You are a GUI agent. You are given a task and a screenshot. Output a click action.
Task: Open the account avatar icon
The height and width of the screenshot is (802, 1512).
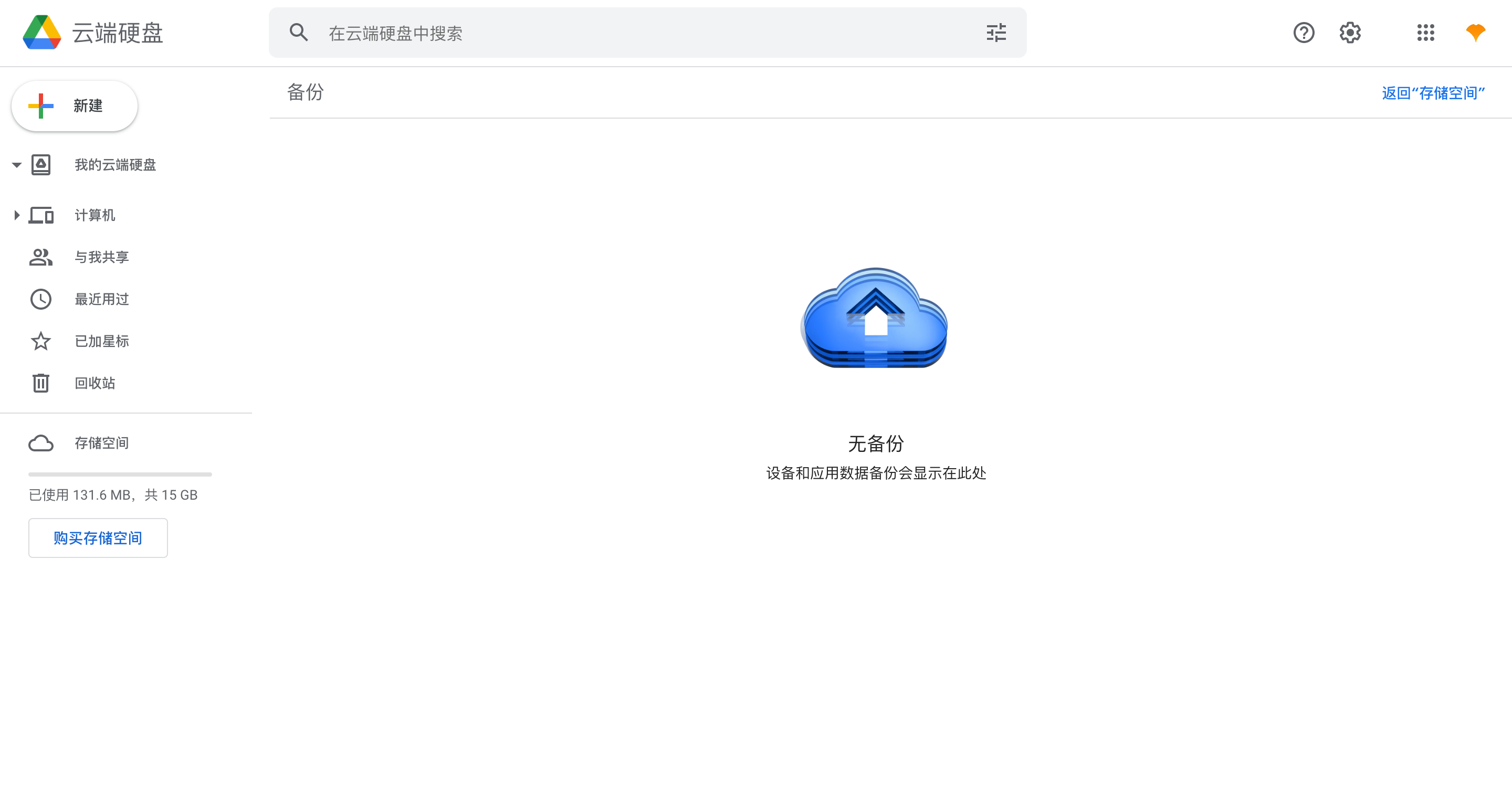point(1475,32)
